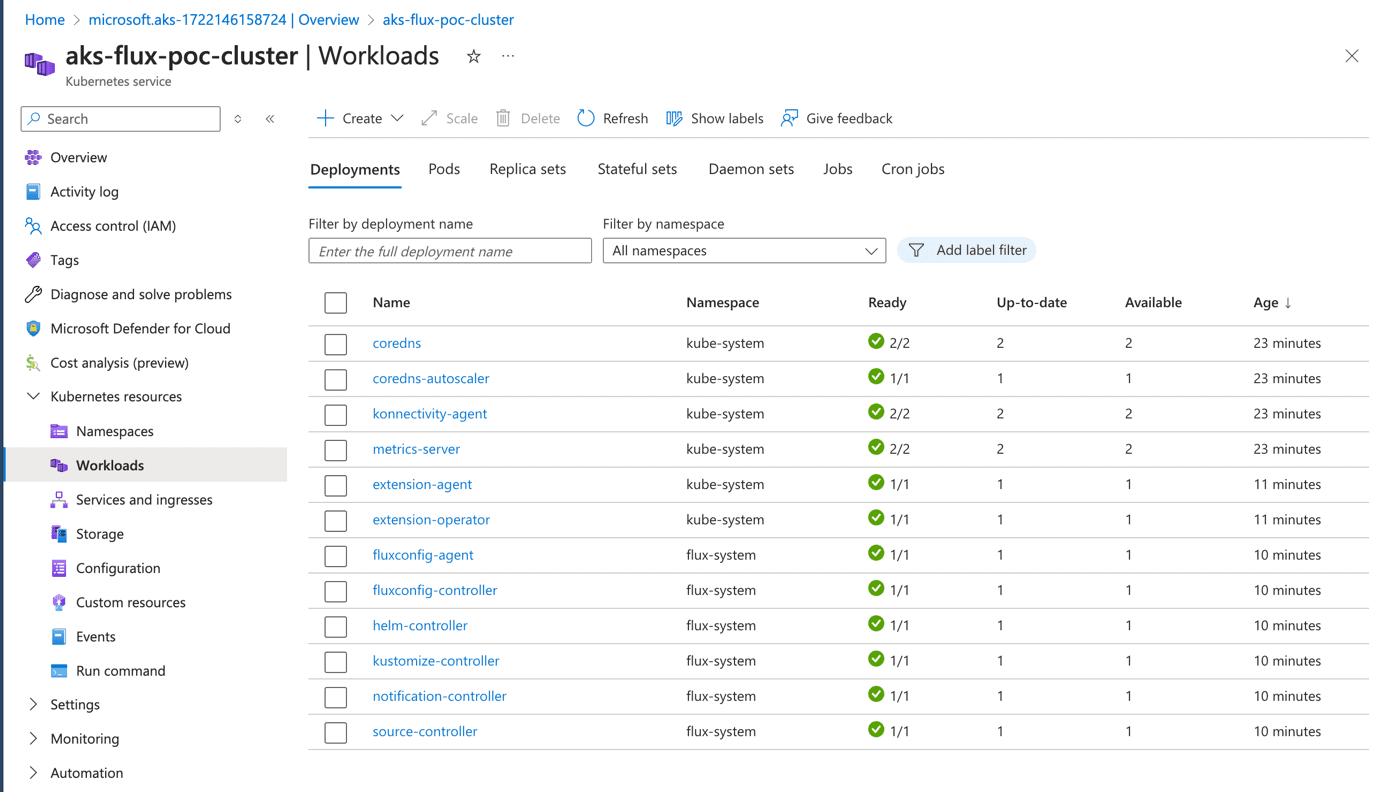The height and width of the screenshot is (797, 1384).
Task: Go to Home breadcrumb link
Action: (x=45, y=19)
